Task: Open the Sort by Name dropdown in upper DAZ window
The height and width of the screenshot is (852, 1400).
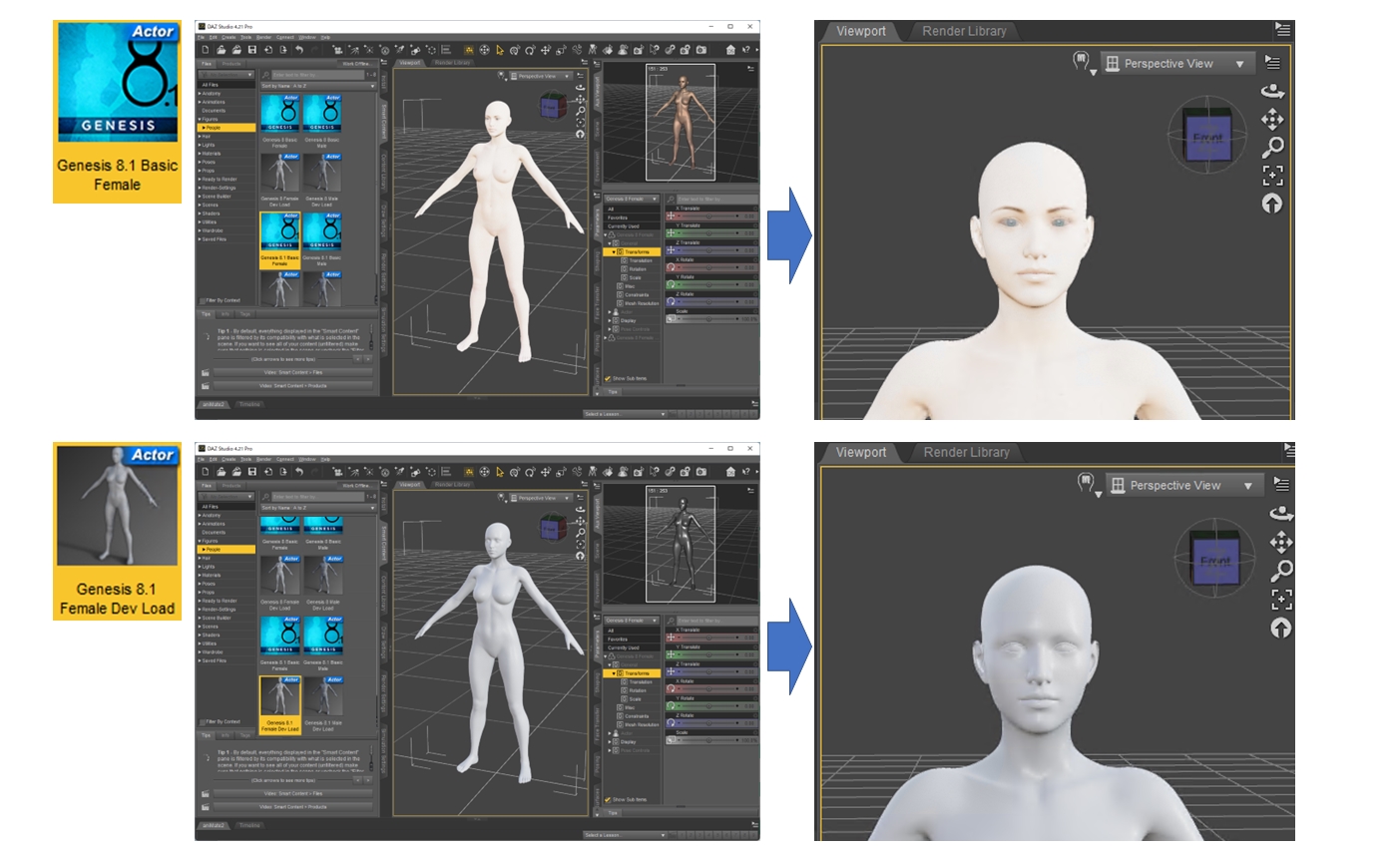Action: [318, 86]
